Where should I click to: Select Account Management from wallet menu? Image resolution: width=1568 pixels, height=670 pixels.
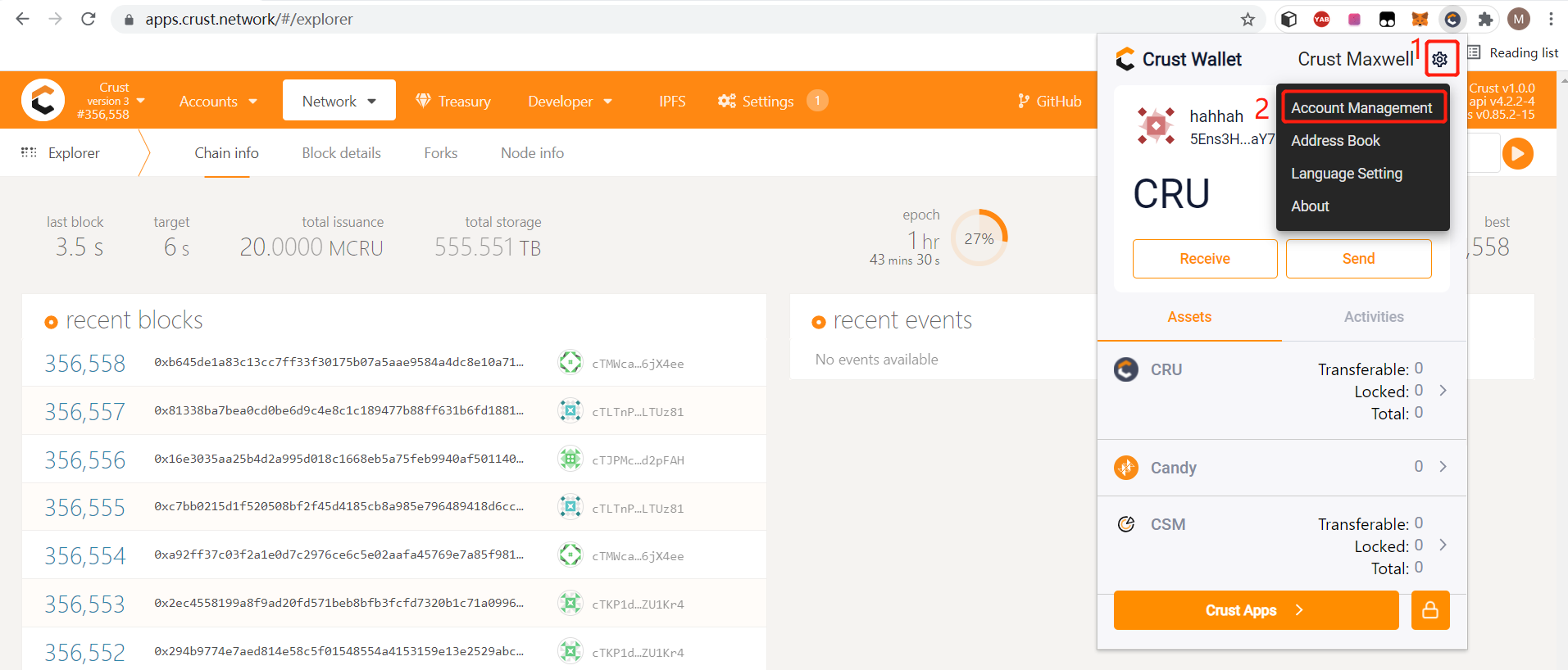tap(1361, 108)
